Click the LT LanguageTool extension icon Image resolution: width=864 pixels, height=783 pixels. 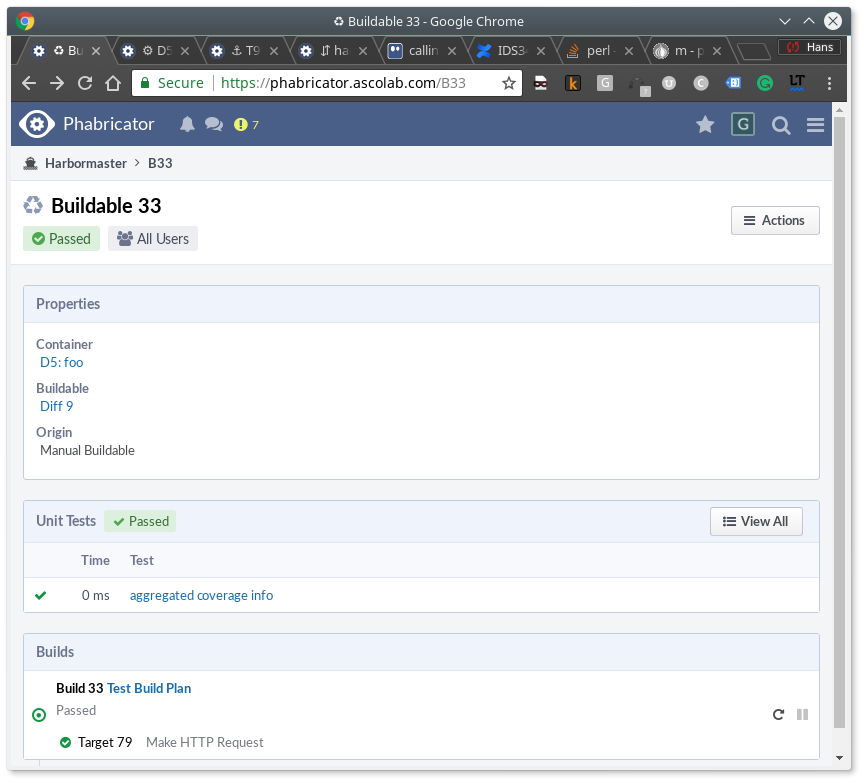click(796, 83)
